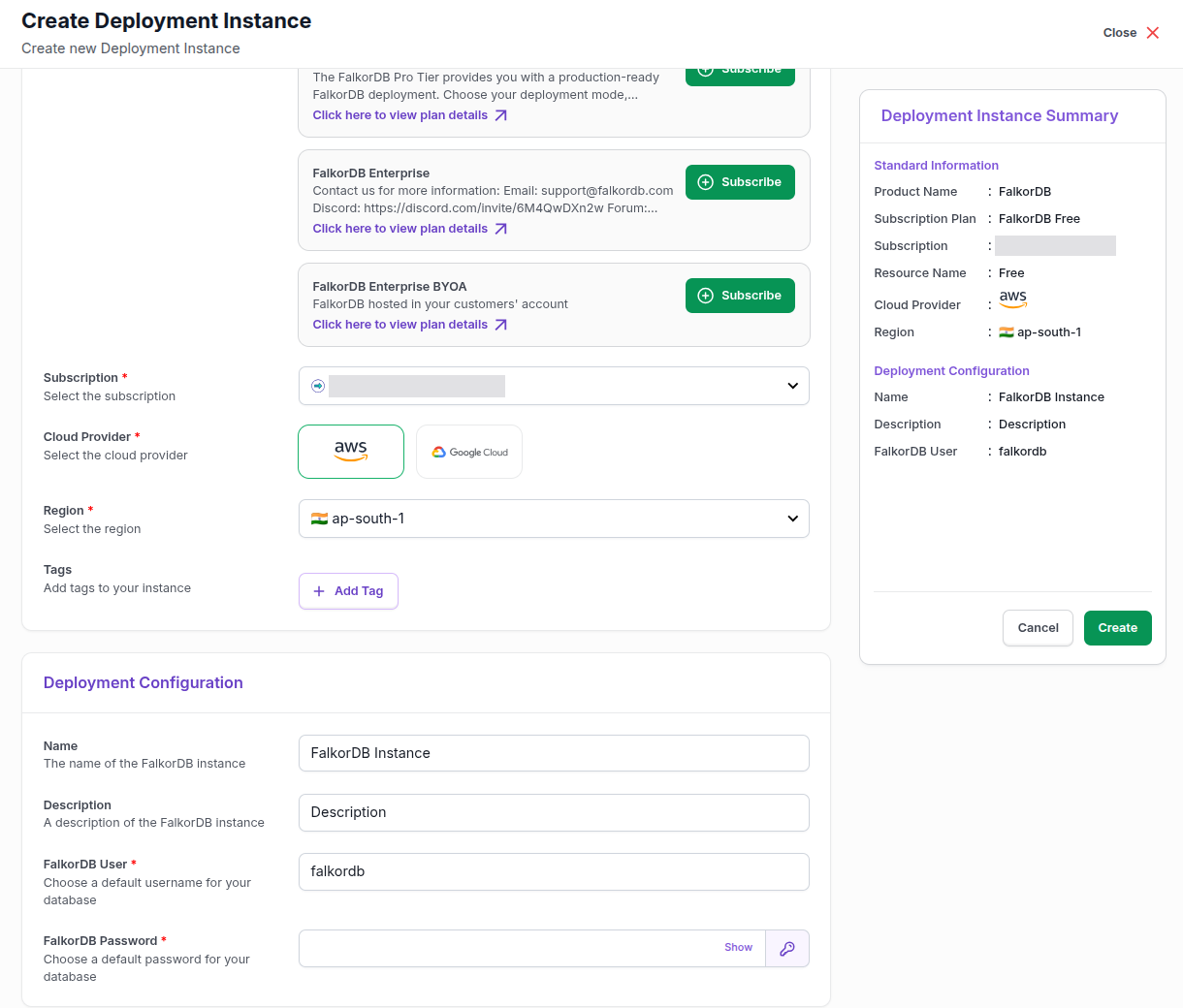Screen dimensions: 1183x1008
Task: Open the Subscription dropdown
Action: [x=554, y=386]
